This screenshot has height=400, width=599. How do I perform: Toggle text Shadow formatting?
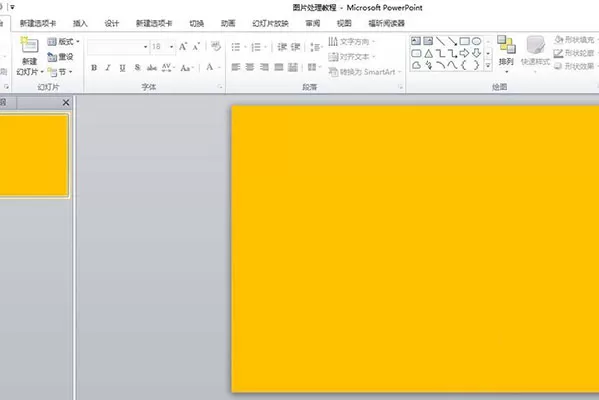[137, 68]
